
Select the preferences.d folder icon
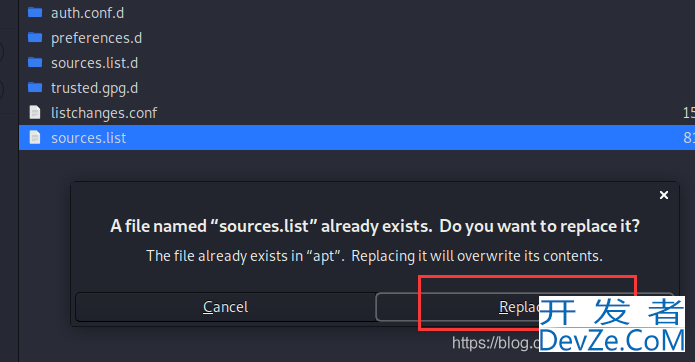[x=35, y=37]
